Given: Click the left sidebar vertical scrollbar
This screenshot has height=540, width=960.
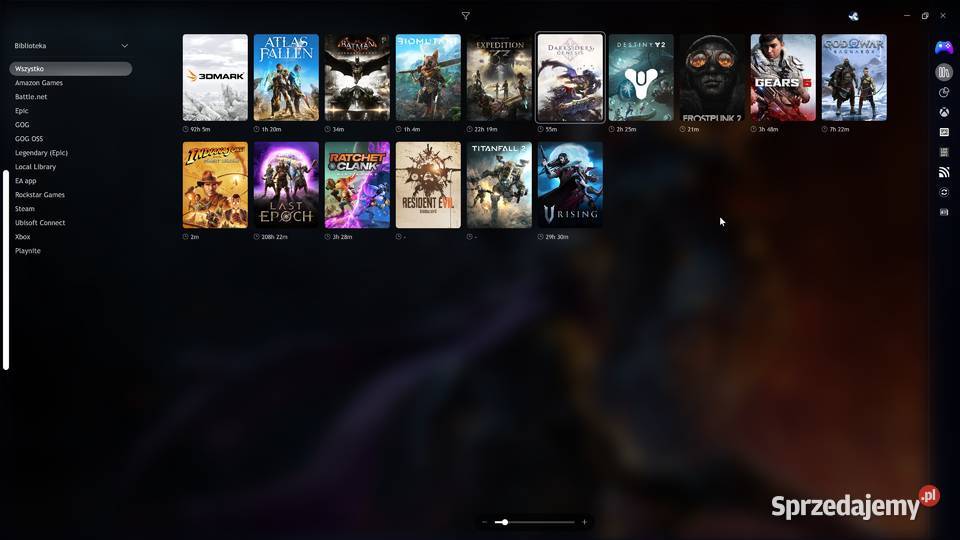Looking at the screenshot, I should (x=6, y=270).
